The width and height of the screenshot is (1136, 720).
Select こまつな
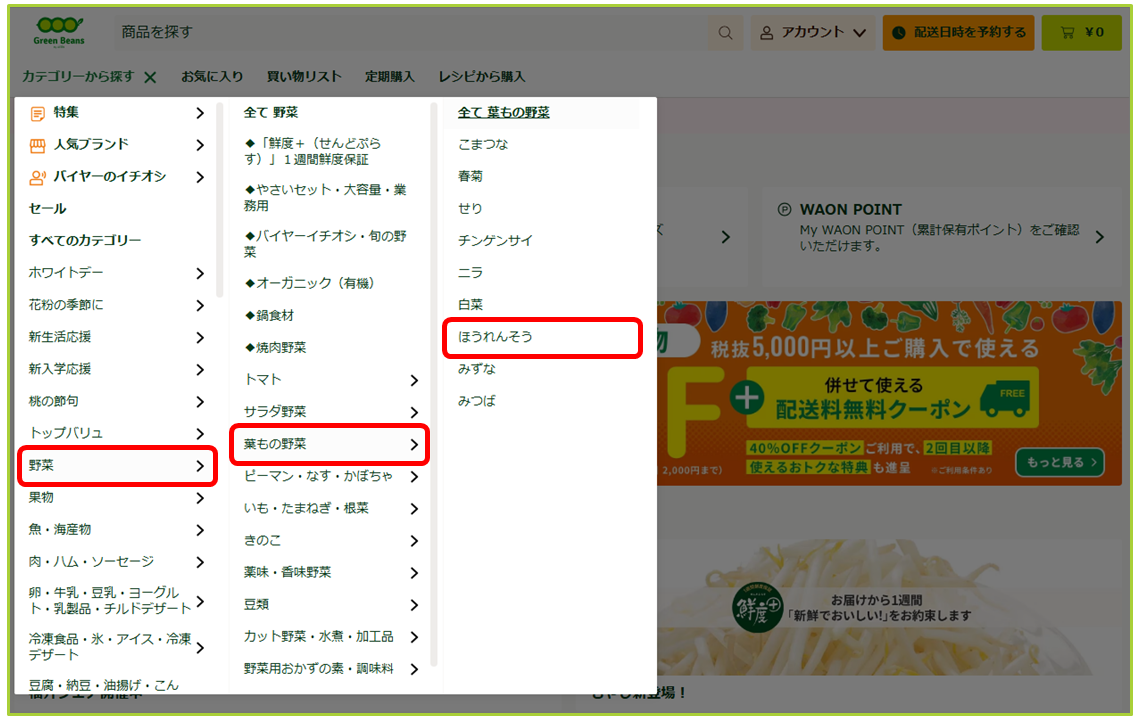point(483,144)
